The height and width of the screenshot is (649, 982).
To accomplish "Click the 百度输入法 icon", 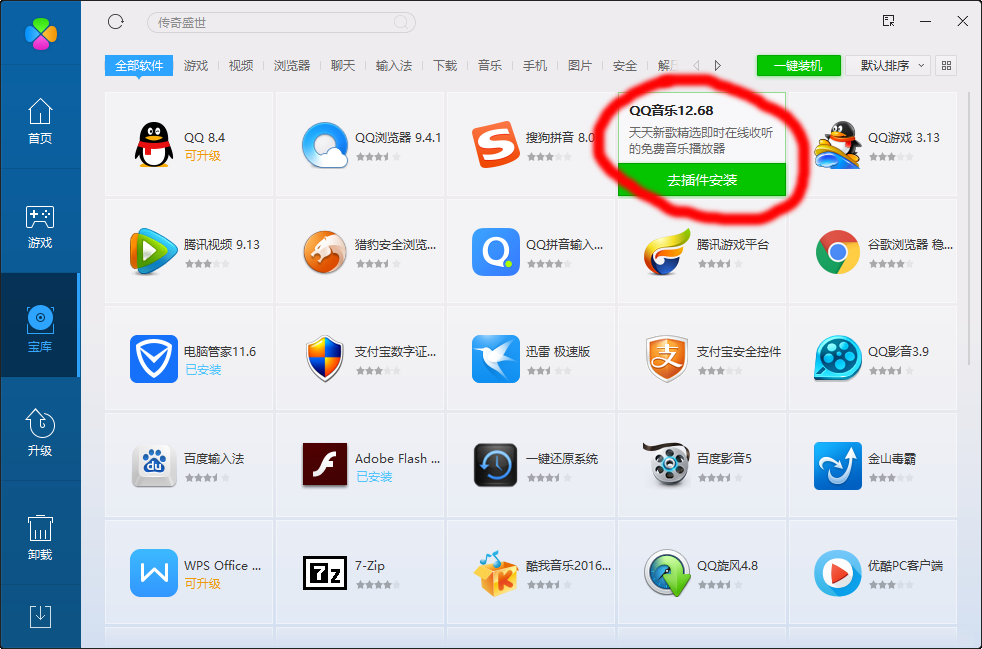I will point(153,466).
